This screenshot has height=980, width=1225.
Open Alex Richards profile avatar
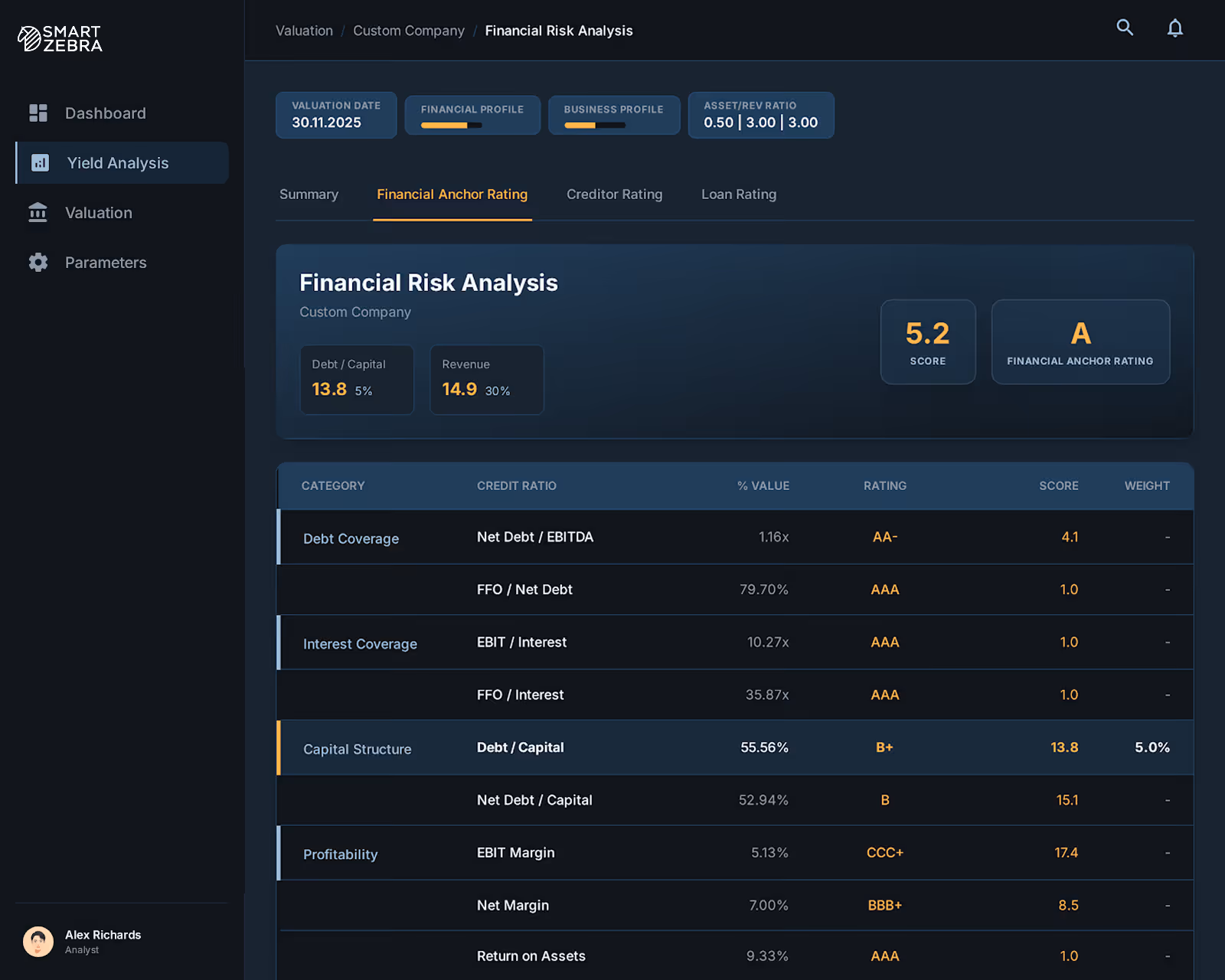click(x=38, y=941)
